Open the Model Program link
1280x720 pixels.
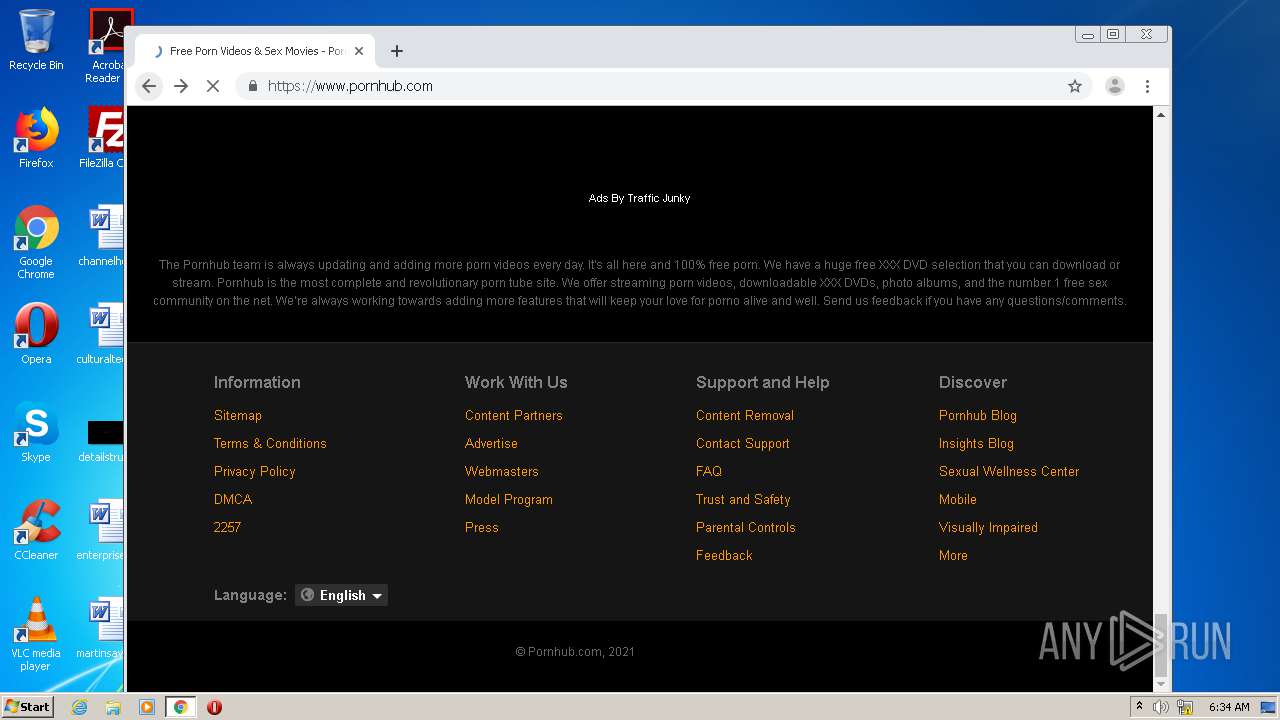coord(509,499)
